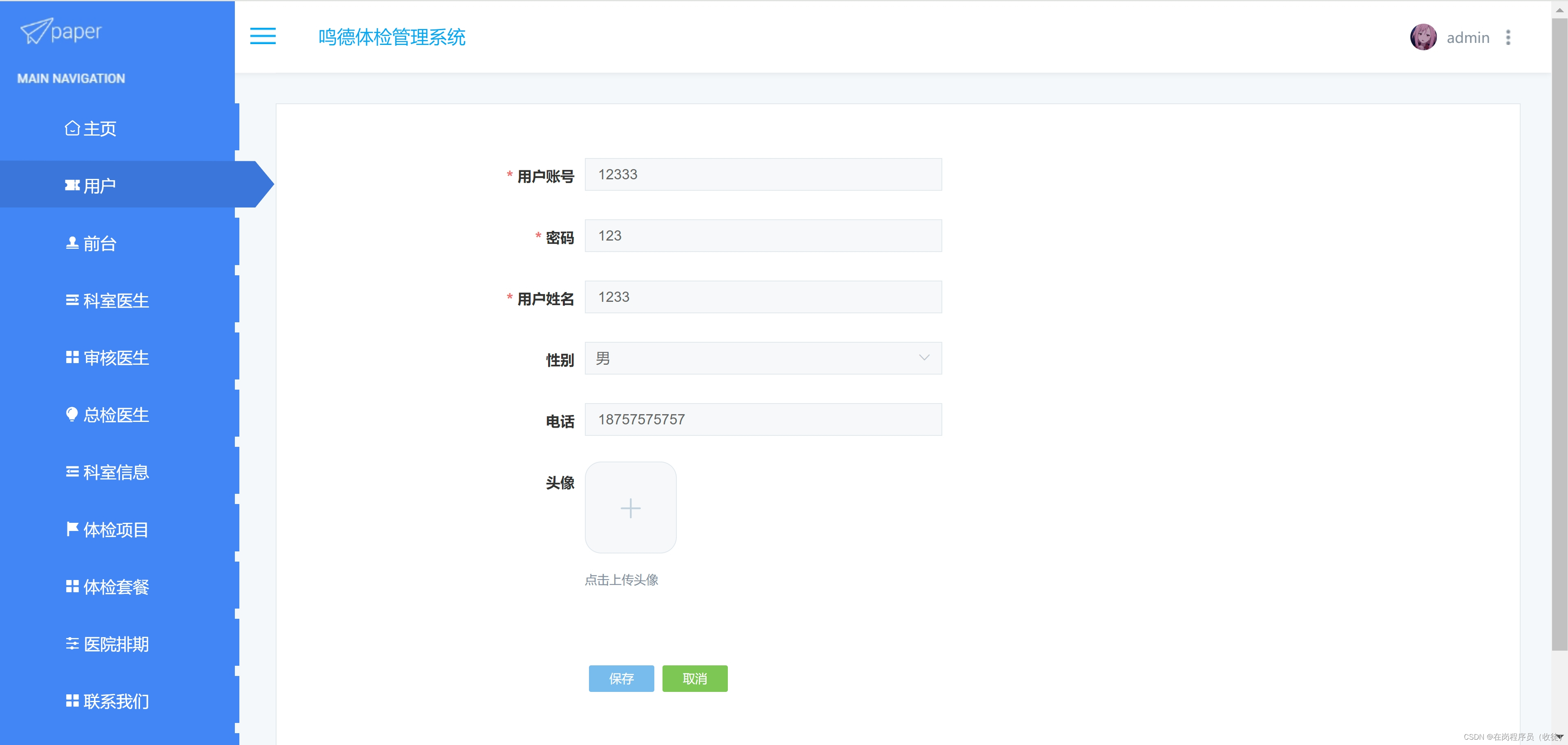Screen dimensions: 1568x745
Task: Click the 用户姓名 input field
Action: pyautogui.click(x=763, y=297)
